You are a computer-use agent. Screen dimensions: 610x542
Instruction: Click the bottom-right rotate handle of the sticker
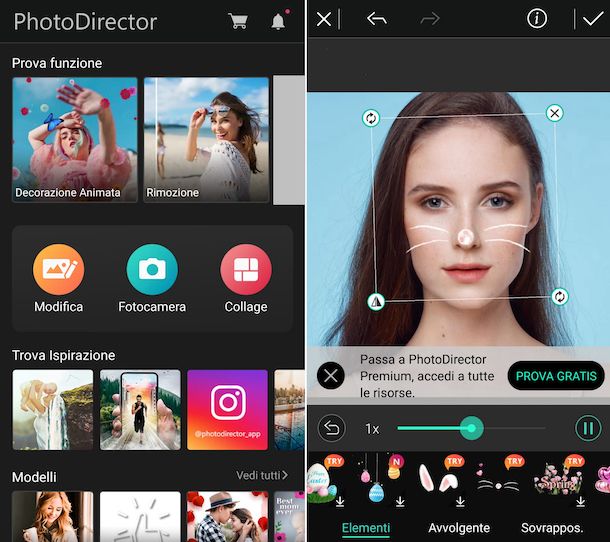coord(559,296)
